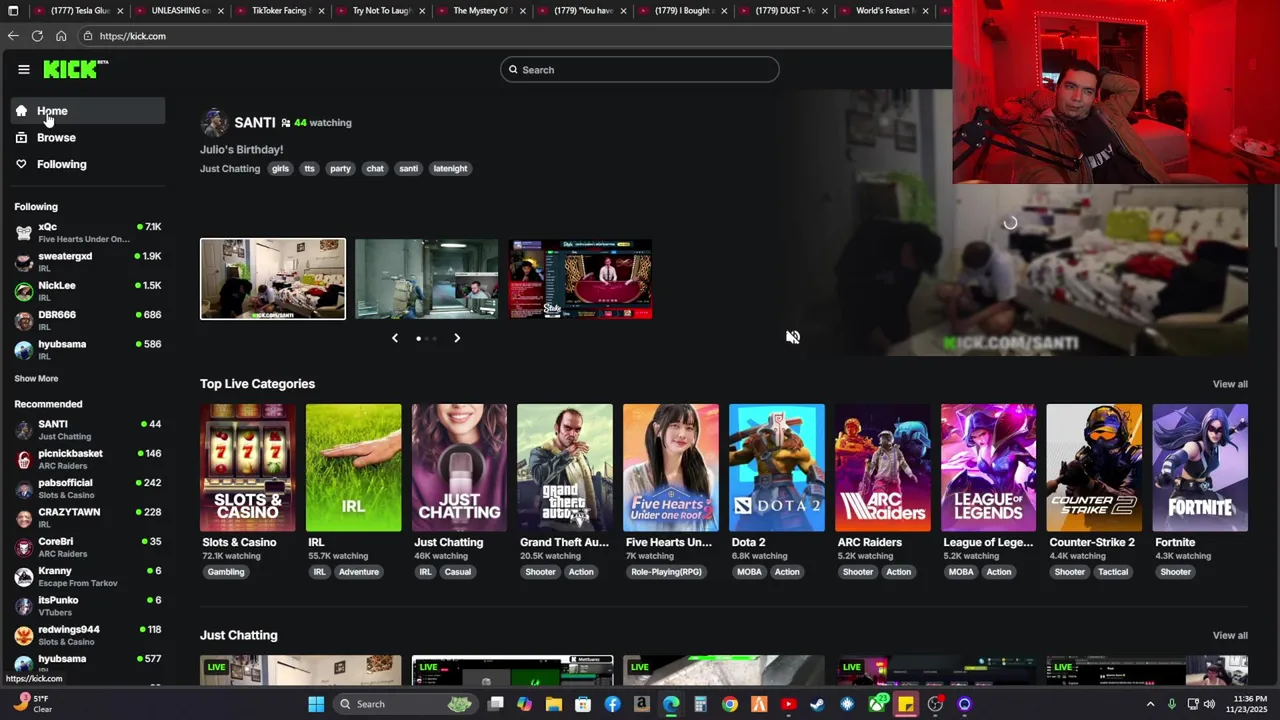Viewport: 1280px width, 720px height.
Task: Open Just Chatting category card
Action: click(x=459, y=468)
